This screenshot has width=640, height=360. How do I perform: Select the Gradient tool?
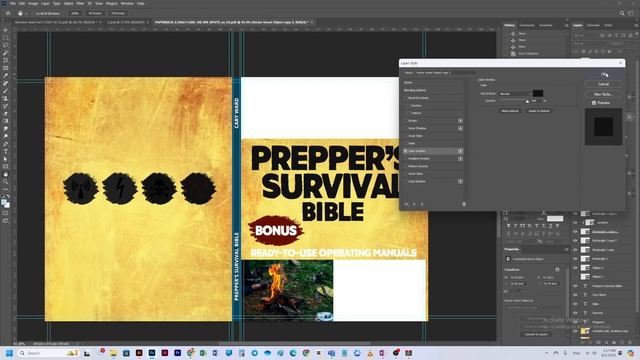(x=5, y=121)
